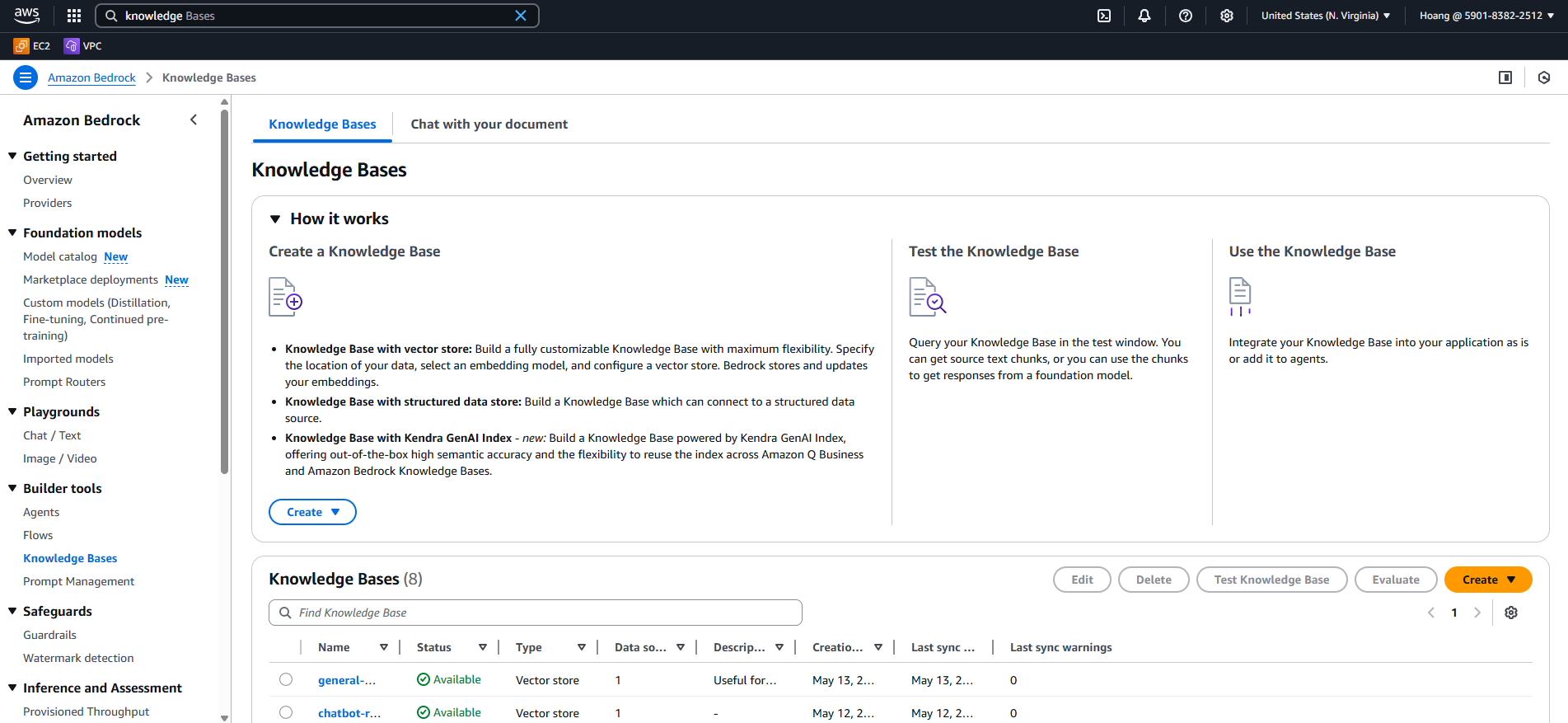The image size is (1568, 723).
Task: Open Providers in the sidebar
Action: pyautogui.click(x=48, y=203)
